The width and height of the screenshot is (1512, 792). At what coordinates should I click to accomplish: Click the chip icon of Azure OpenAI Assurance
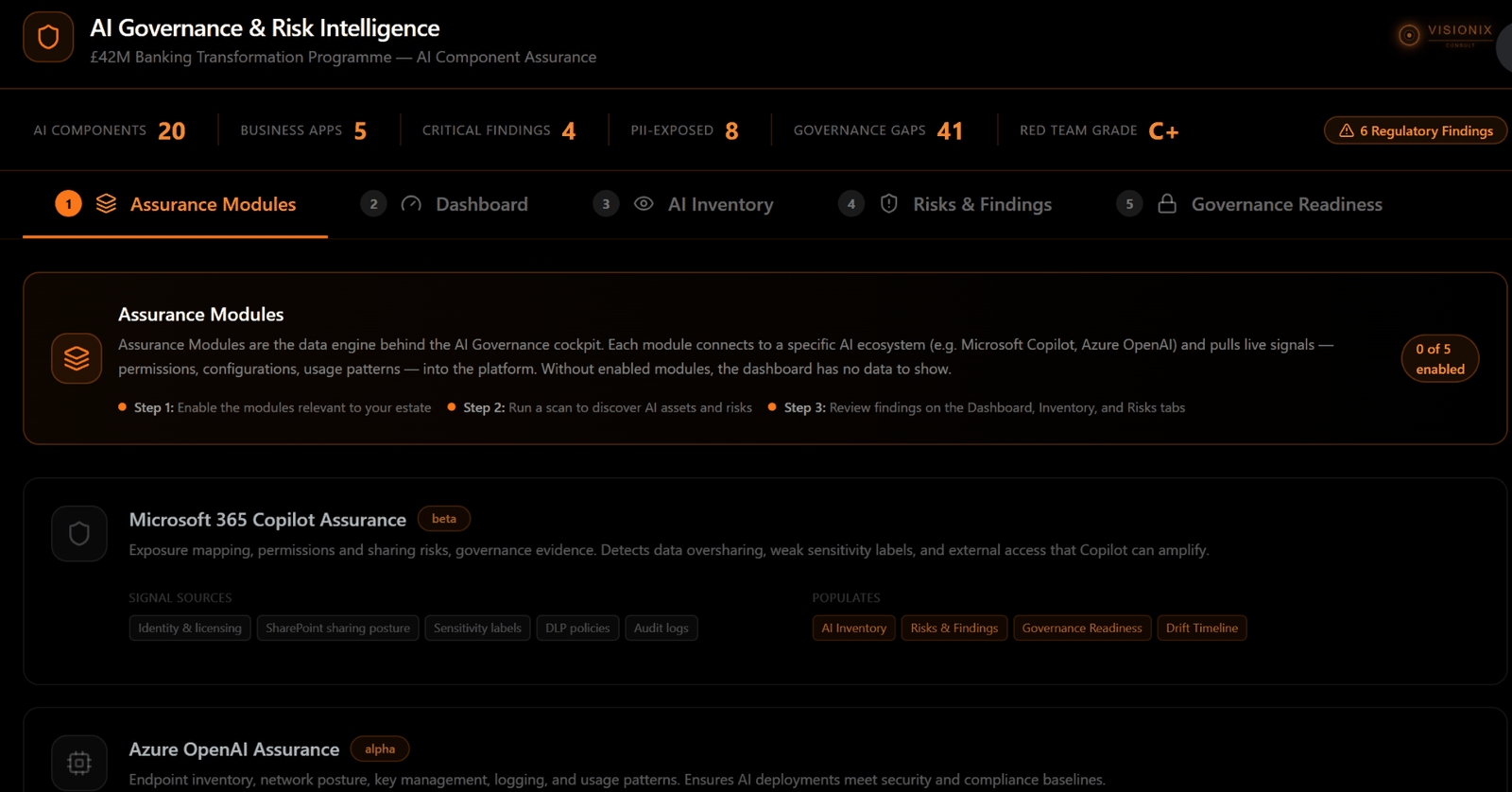coord(79,762)
